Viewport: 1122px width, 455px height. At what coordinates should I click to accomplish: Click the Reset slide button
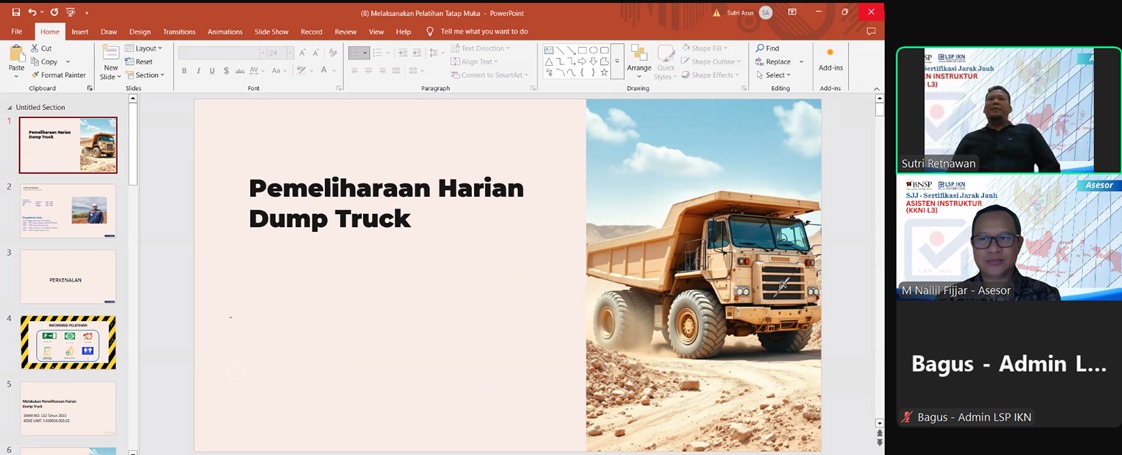click(x=143, y=61)
